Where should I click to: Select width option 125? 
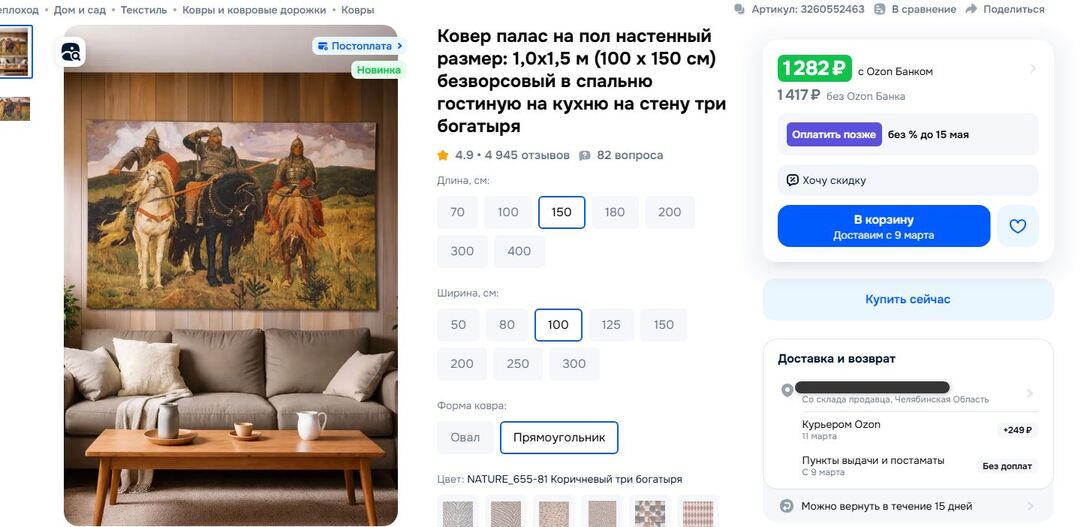(x=611, y=325)
